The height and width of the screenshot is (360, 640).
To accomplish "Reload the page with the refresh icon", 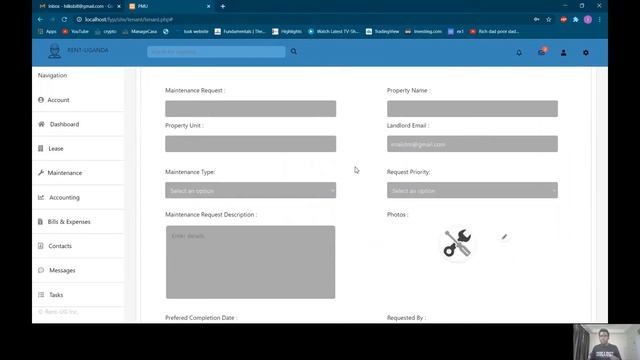I will pyautogui.click(x=64, y=19).
